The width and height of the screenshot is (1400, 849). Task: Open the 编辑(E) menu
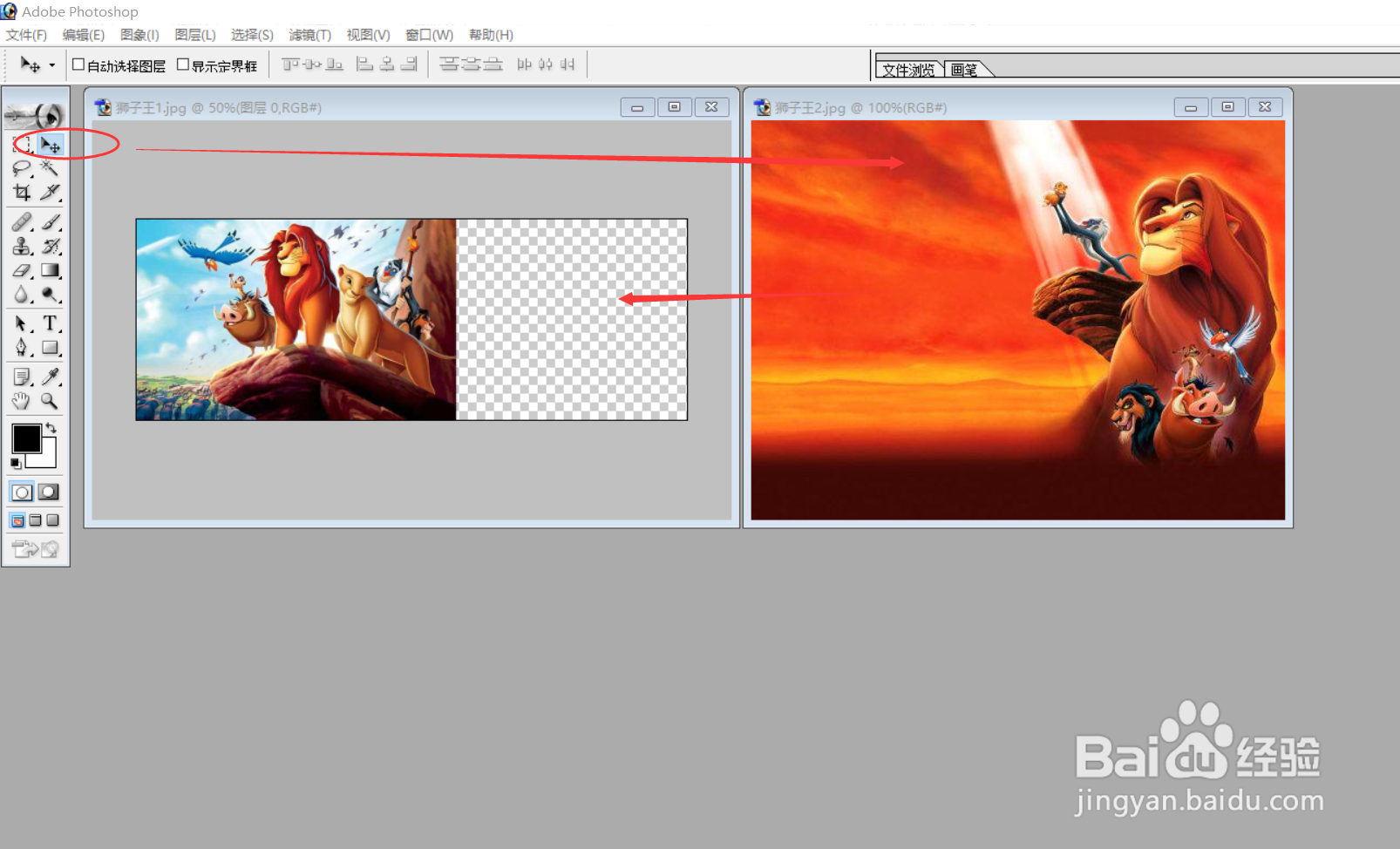point(84,35)
